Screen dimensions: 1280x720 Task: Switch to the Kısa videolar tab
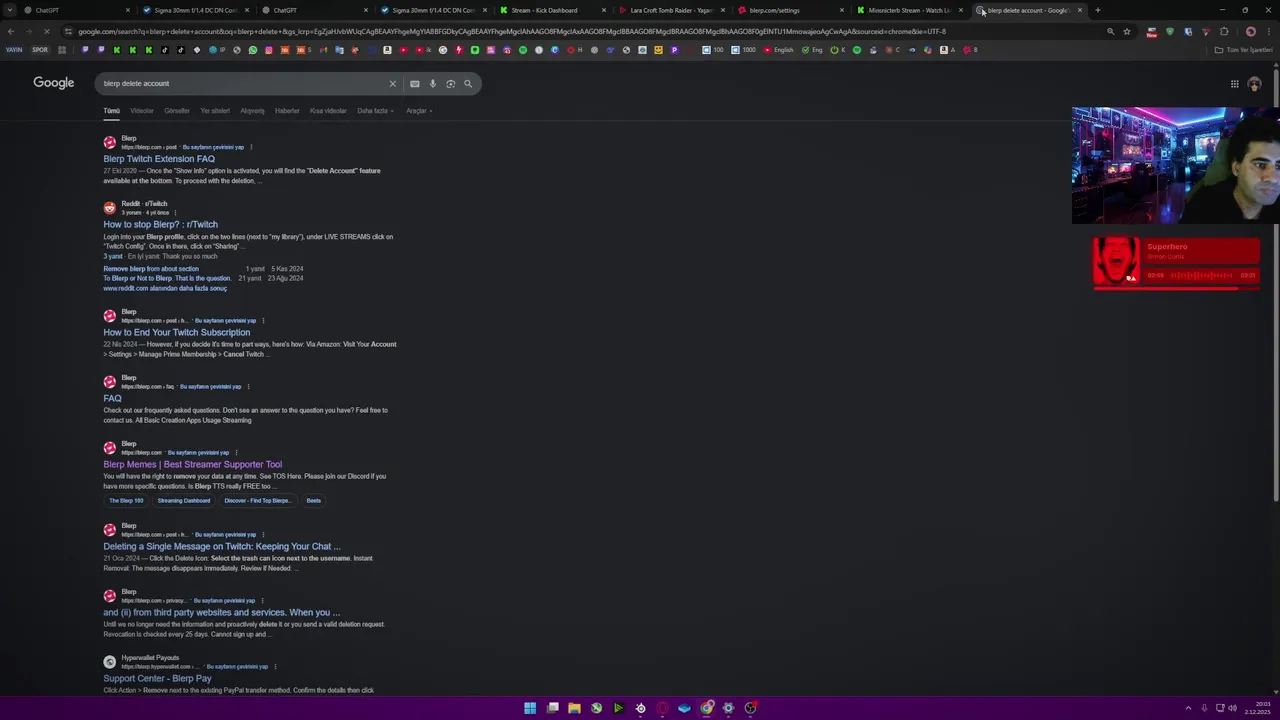(x=328, y=111)
